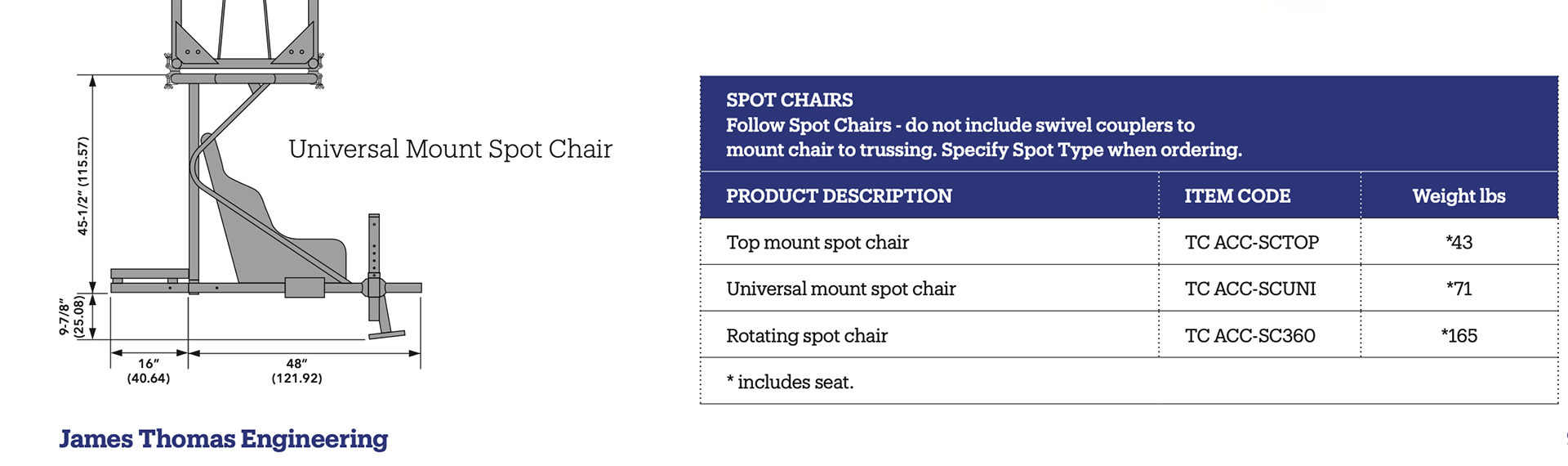This screenshot has height=466, width=1568.
Task: Select the Universal mount spot chair row
Action: click(x=1129, y=289)
